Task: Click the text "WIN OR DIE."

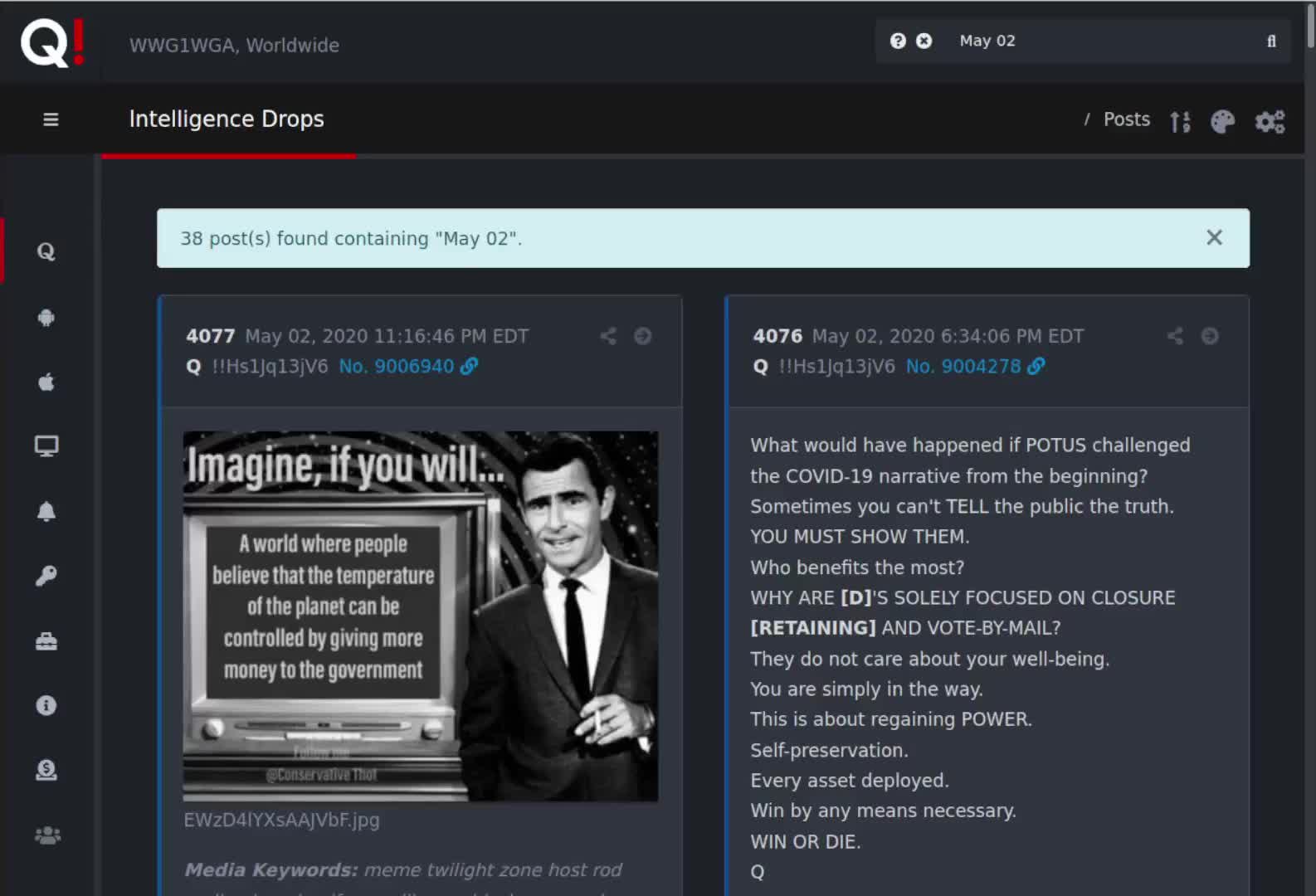Action: coord(806,841)
